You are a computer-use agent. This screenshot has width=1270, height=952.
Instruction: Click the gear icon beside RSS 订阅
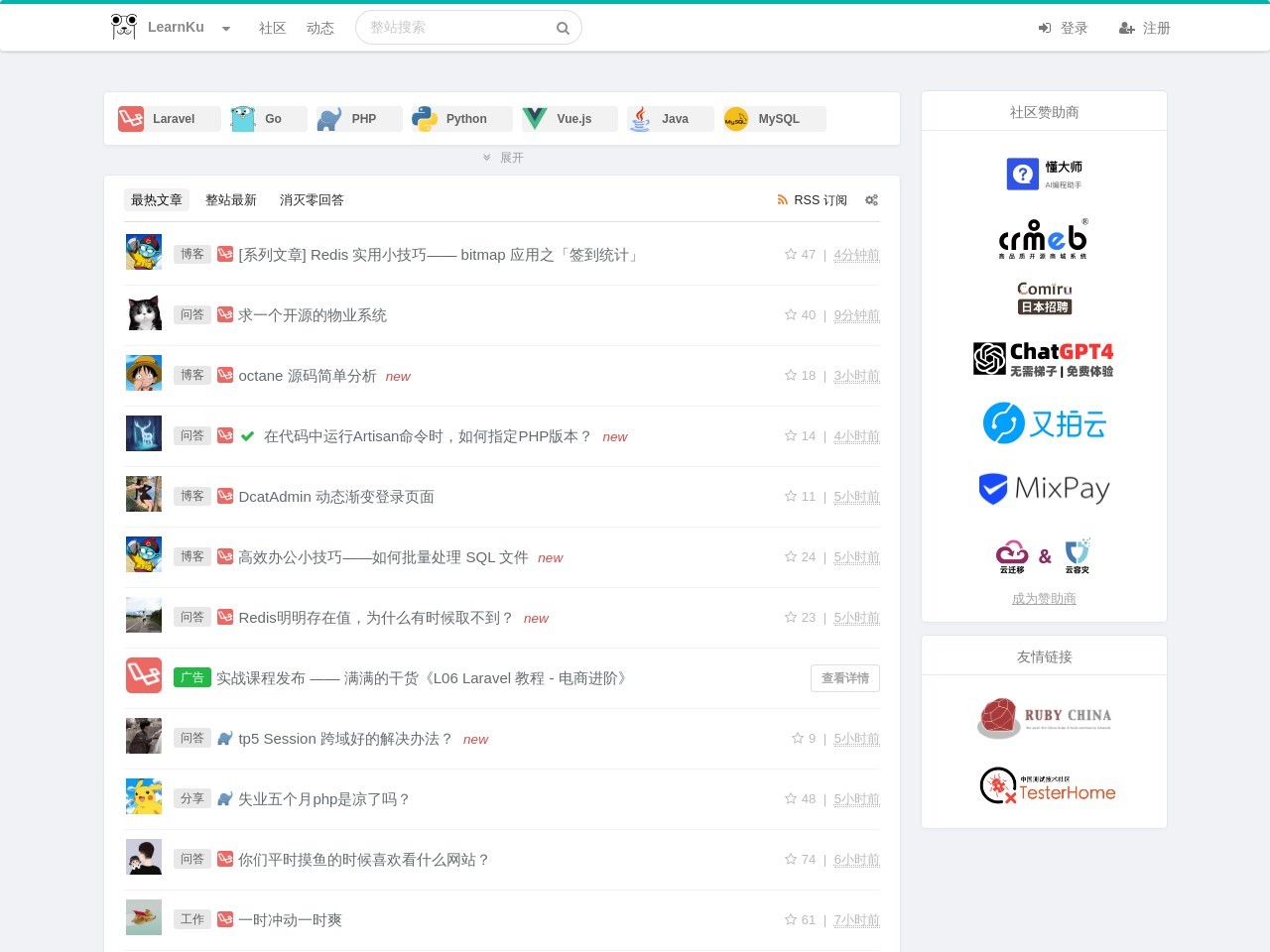pyautogui.click(x=871, y=199)
